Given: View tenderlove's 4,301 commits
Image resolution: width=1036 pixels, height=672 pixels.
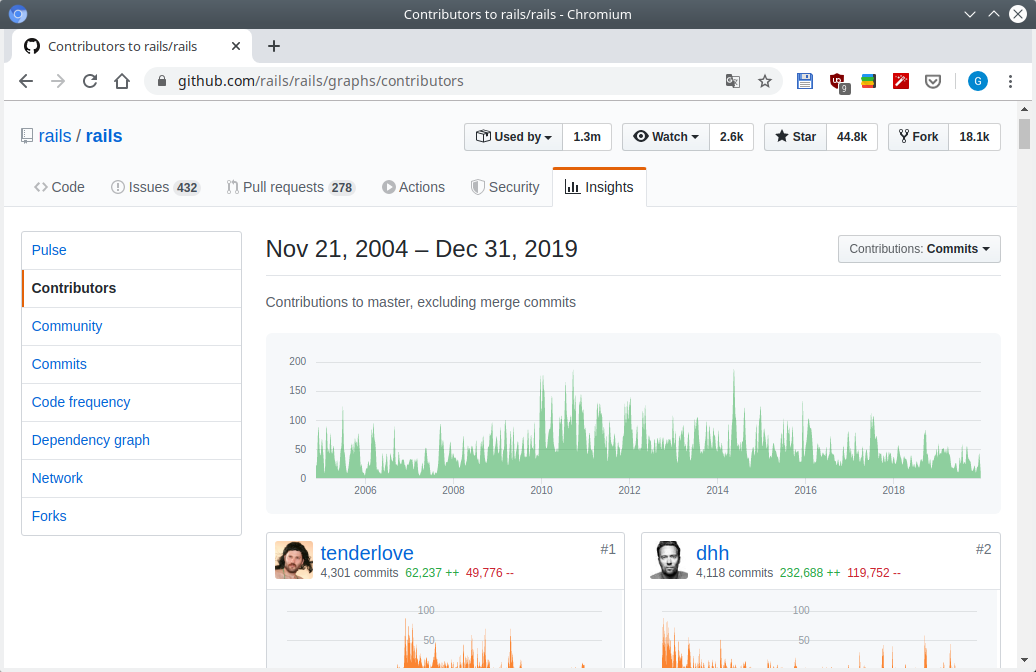Looking at the screenshot, I should point(359,573).
